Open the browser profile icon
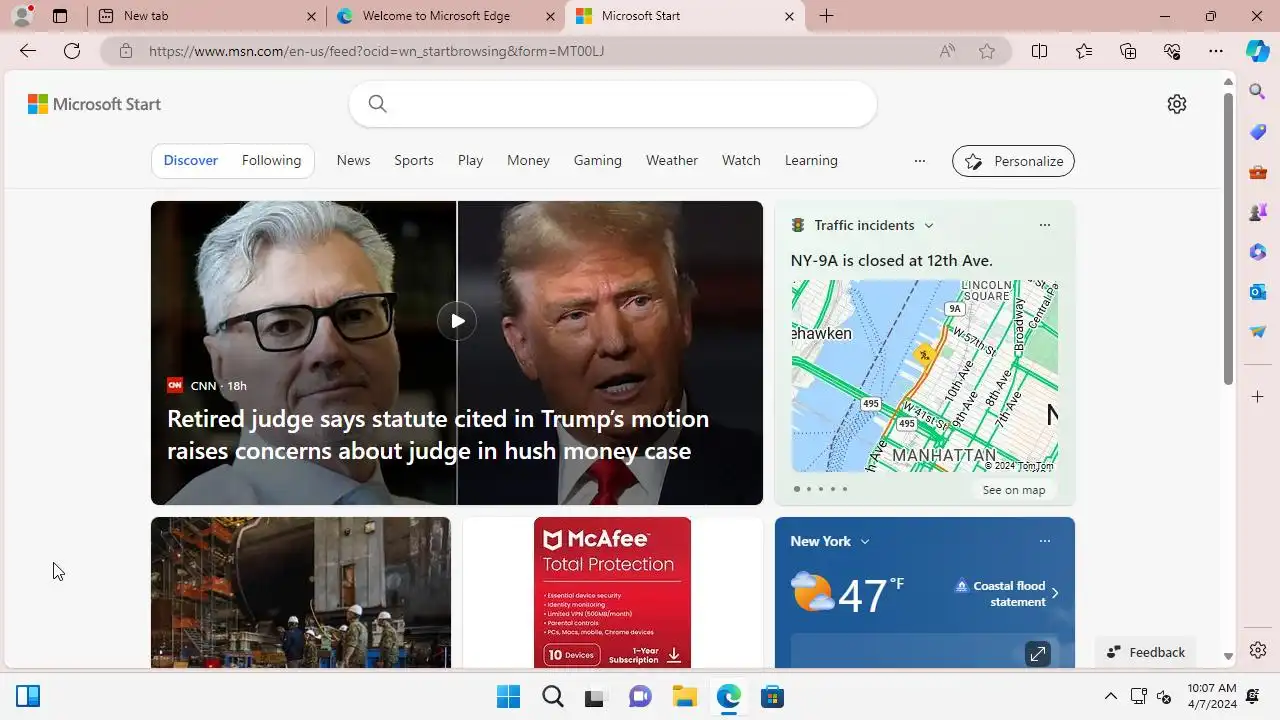This screenshot has width=1280, height=720. 22,16
